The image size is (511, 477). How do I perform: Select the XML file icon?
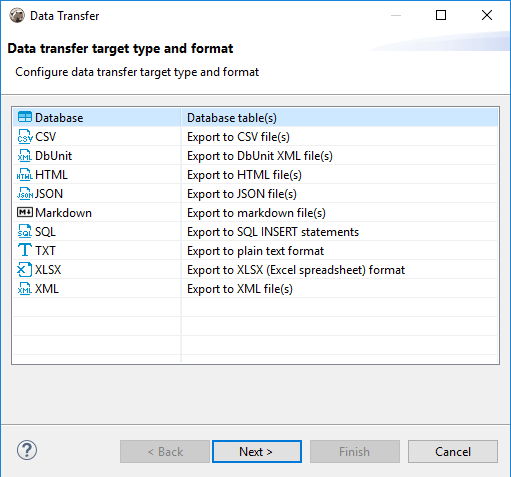[25, 288]
